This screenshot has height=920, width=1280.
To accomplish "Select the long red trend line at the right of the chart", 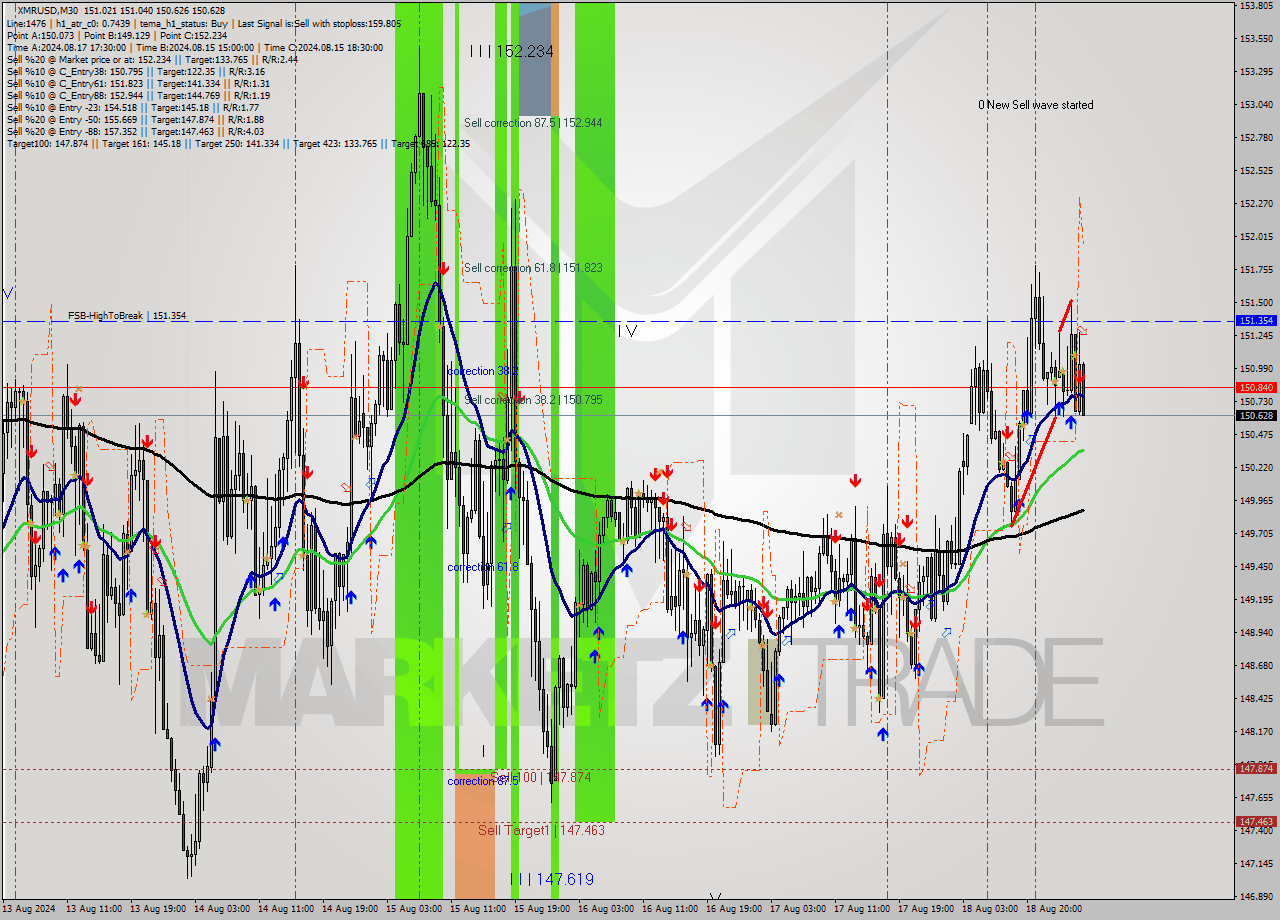I will [1034, 474].
